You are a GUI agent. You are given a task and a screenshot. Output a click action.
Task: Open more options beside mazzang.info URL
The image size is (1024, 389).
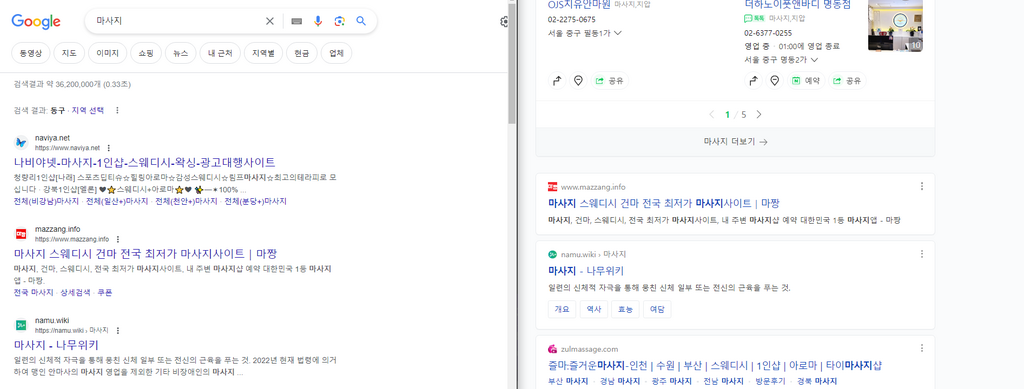118,240
